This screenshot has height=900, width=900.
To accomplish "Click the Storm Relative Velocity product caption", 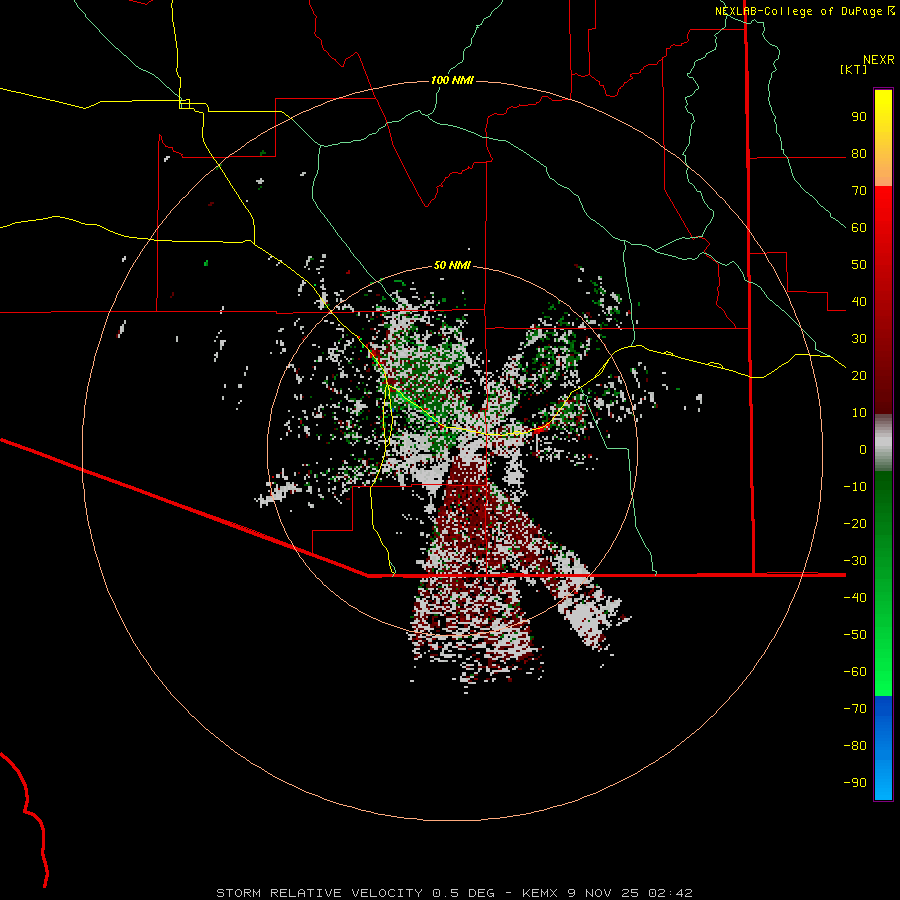I will click(x=454, y=893).
